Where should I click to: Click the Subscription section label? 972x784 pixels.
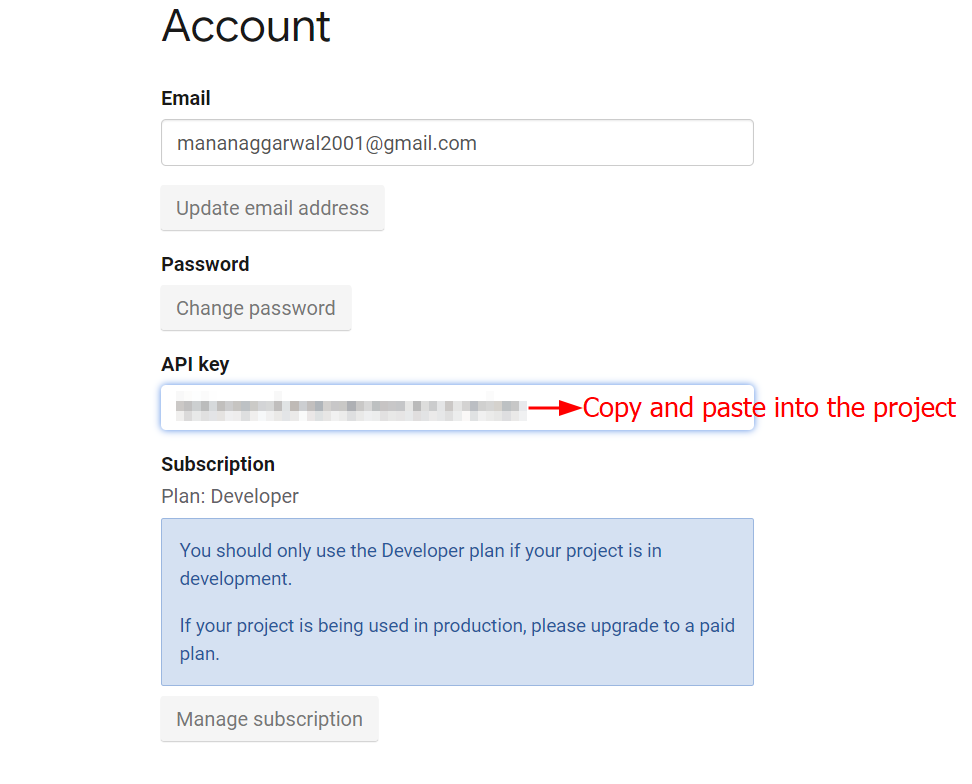(x=217, y=464)
